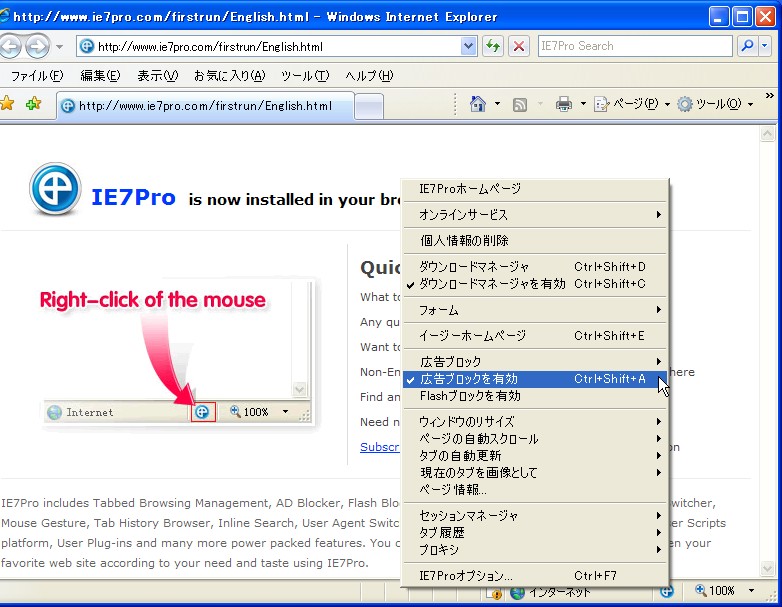Toggle ダウンロードマネージャを有効 checkmark
Screen dimensions: 782x607
535,284
